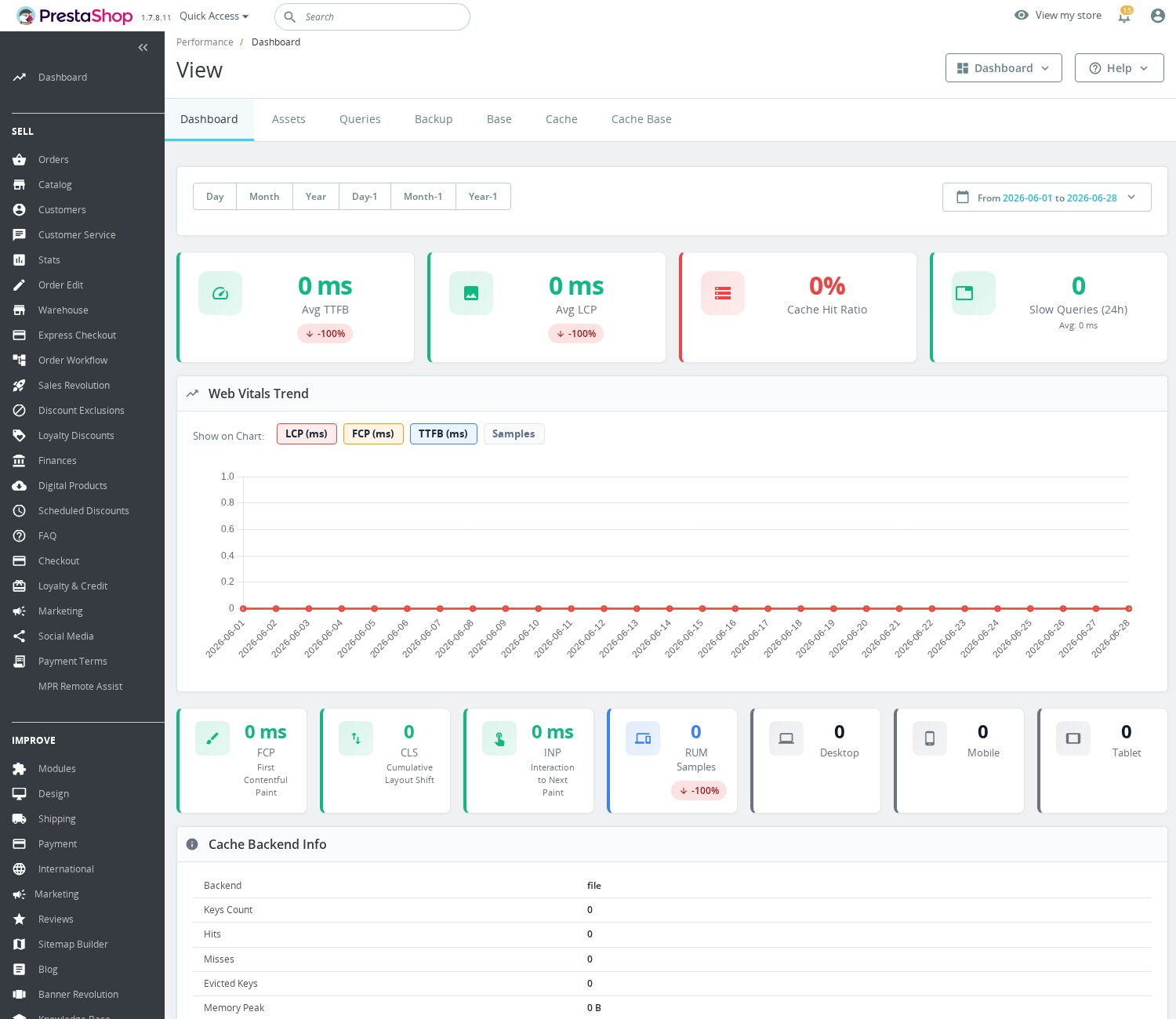Click the RUM Samples devices icon
The height and width of the screenshot is (1019, 1176).
(x=643, y=738)
